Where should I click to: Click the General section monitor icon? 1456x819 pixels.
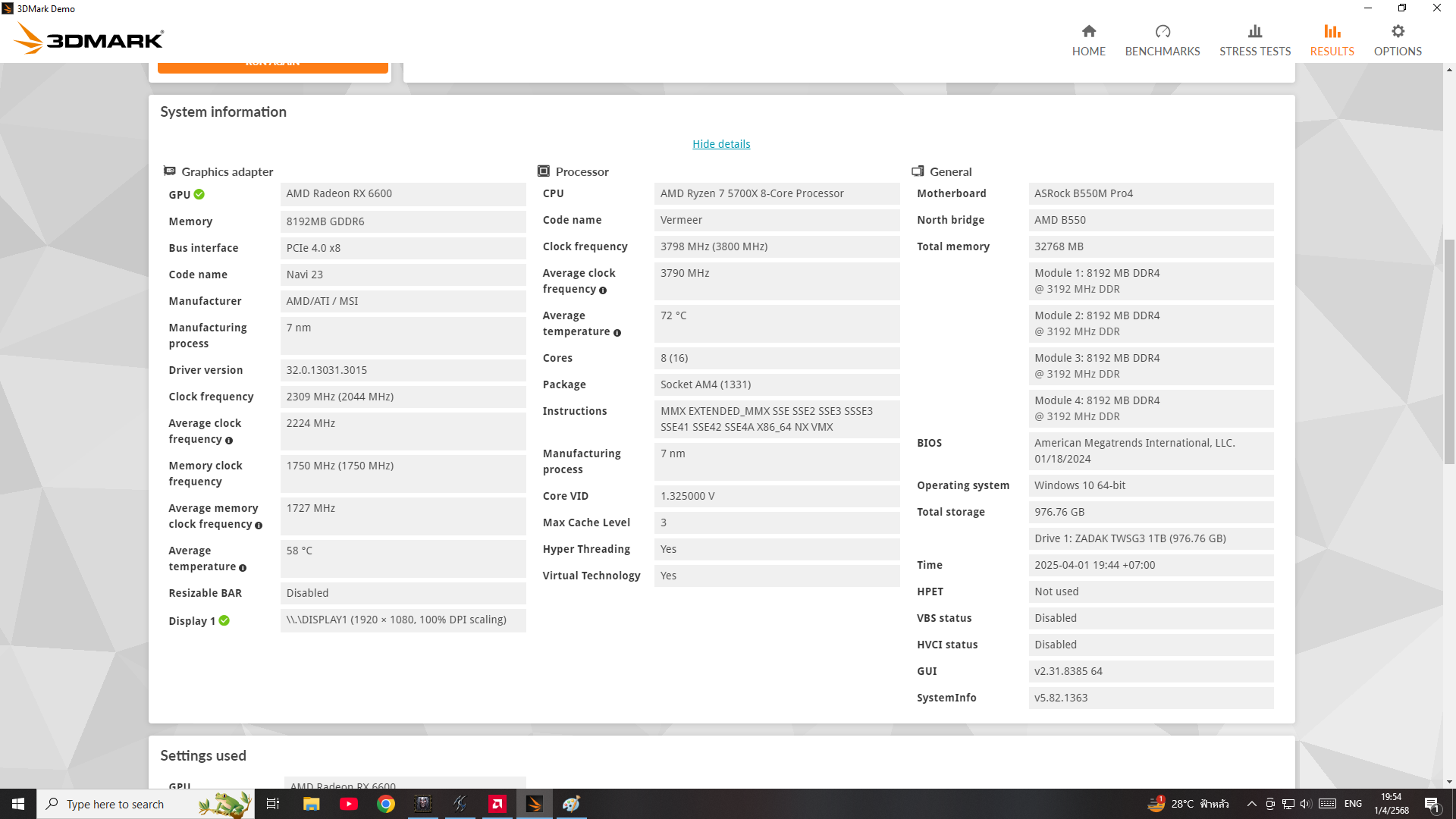click(918, 171)
